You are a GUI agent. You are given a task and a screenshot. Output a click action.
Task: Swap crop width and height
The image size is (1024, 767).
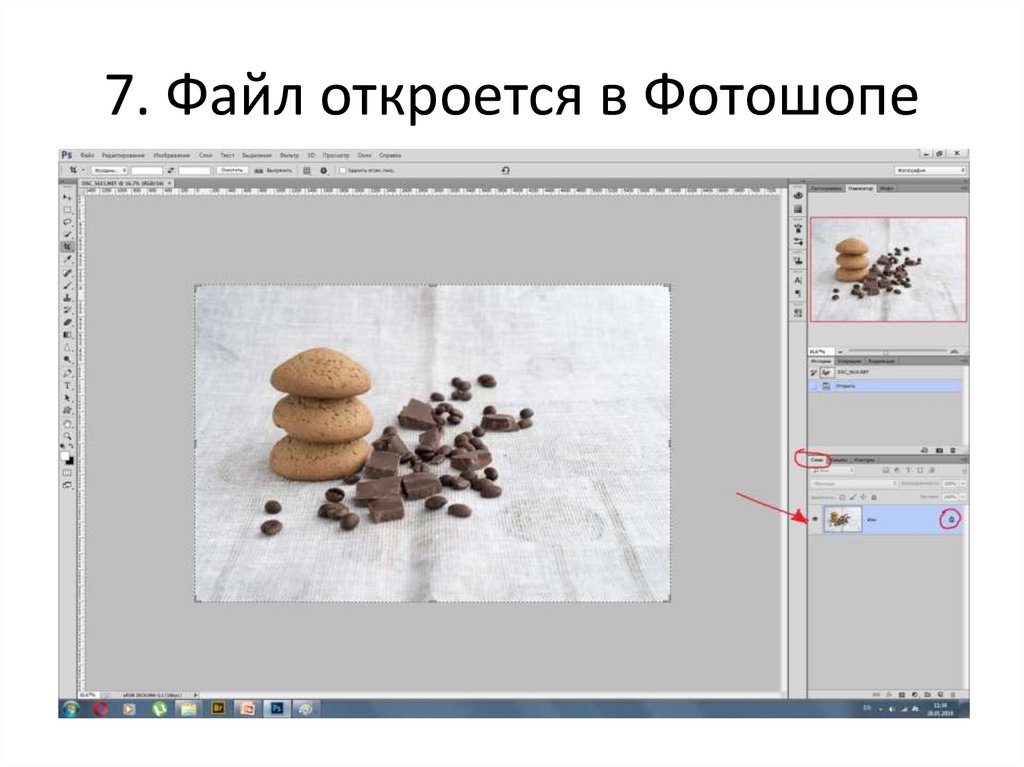170,170
